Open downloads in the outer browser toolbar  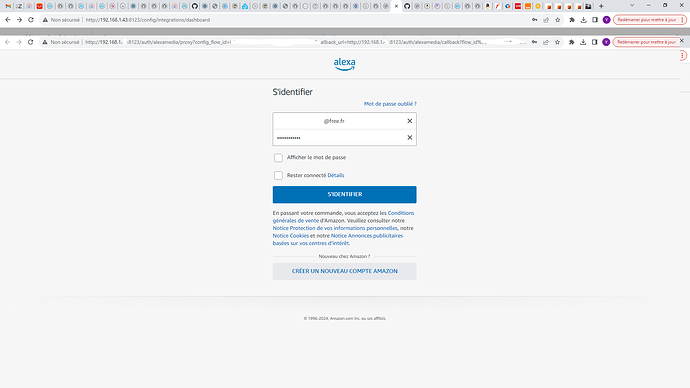coord(584,20)
